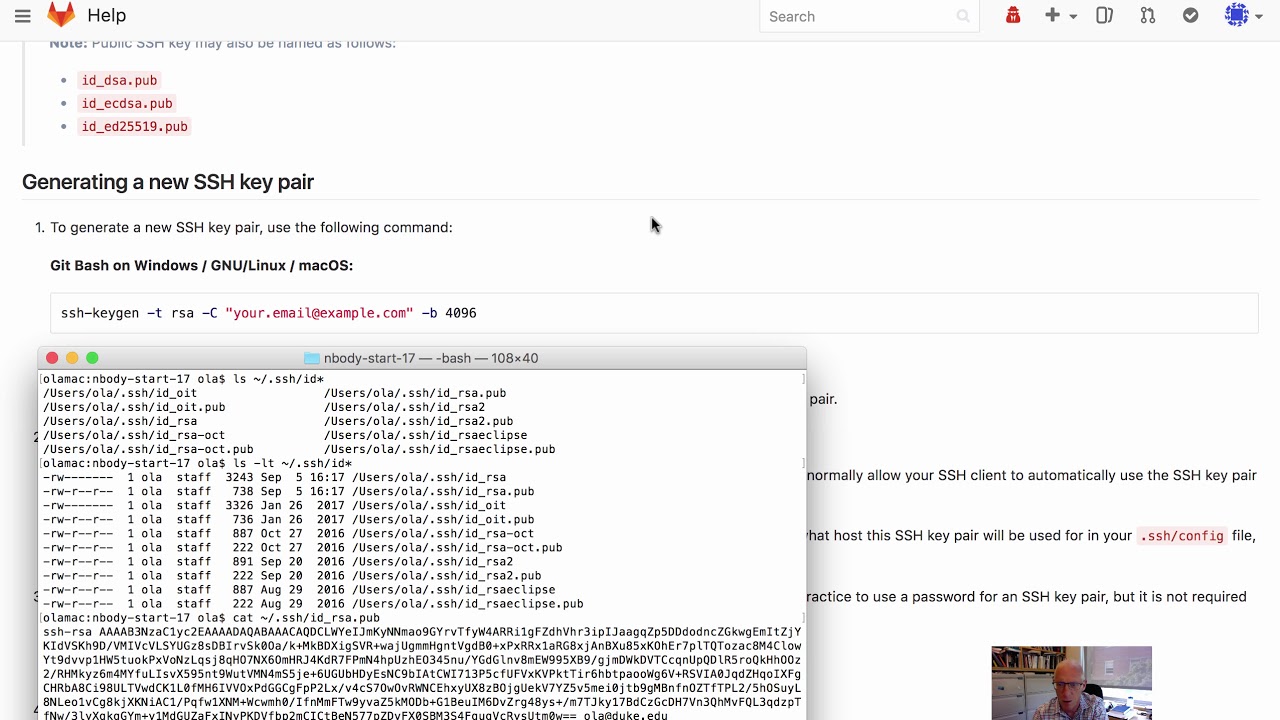
Task: Maximize terminal with green button
Action: [x=92, y=358]
